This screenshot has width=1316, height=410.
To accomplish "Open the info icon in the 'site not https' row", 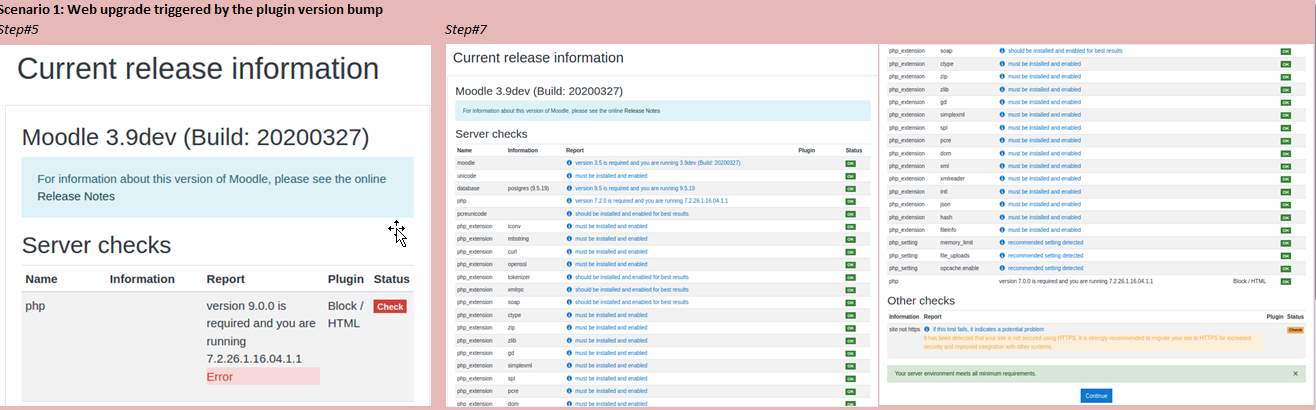I will [x=927, y=329].
